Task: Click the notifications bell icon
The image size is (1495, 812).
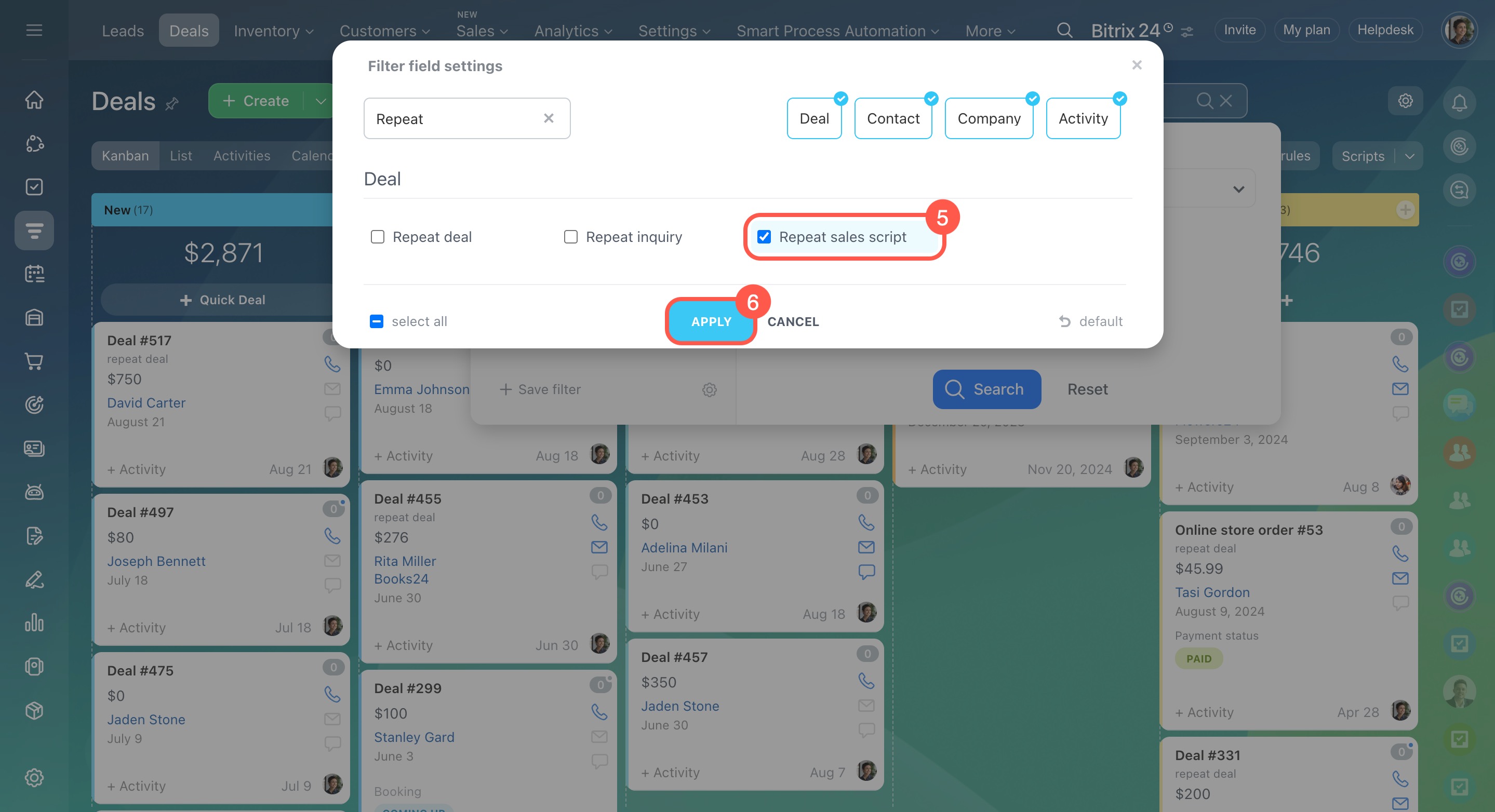Action: click(x=1459, y=103)
